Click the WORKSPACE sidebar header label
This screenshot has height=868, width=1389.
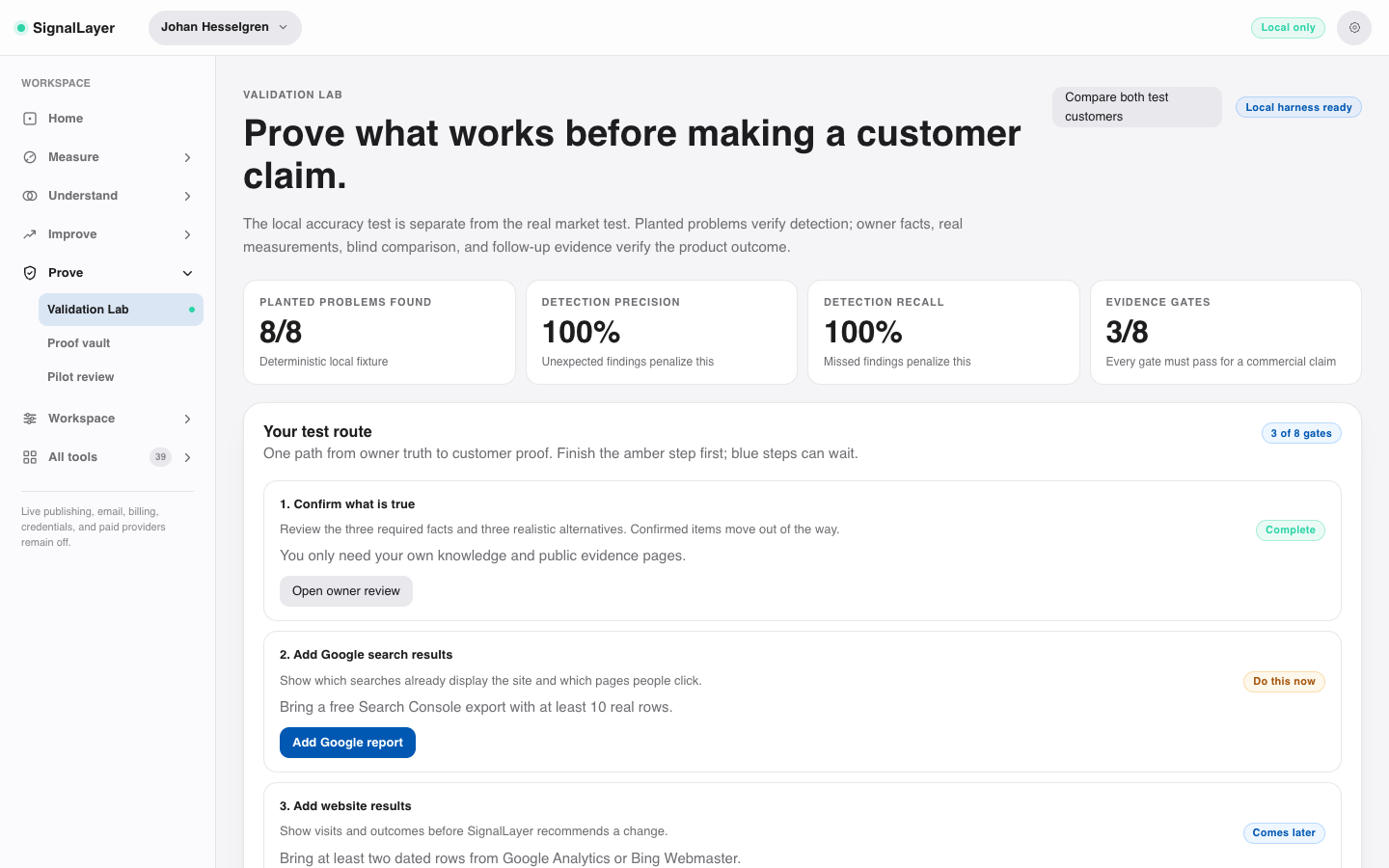56,83
